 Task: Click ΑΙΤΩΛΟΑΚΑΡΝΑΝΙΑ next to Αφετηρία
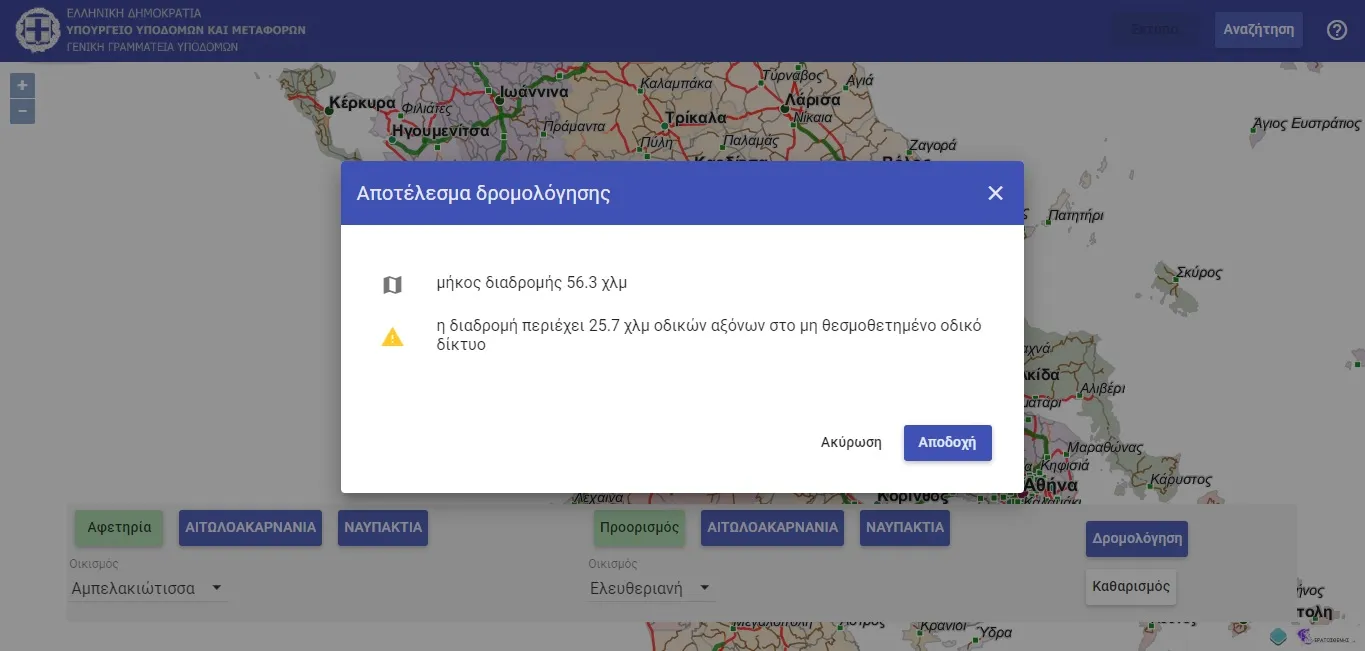250,528
